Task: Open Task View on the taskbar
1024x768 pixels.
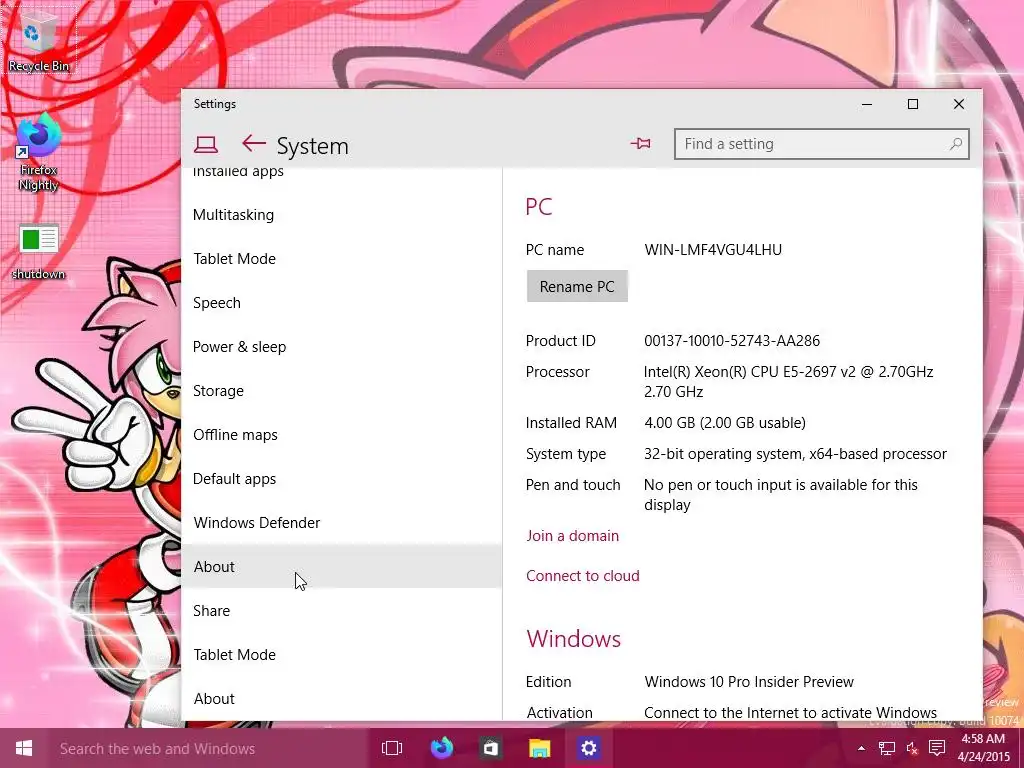Action: [392, 748]
